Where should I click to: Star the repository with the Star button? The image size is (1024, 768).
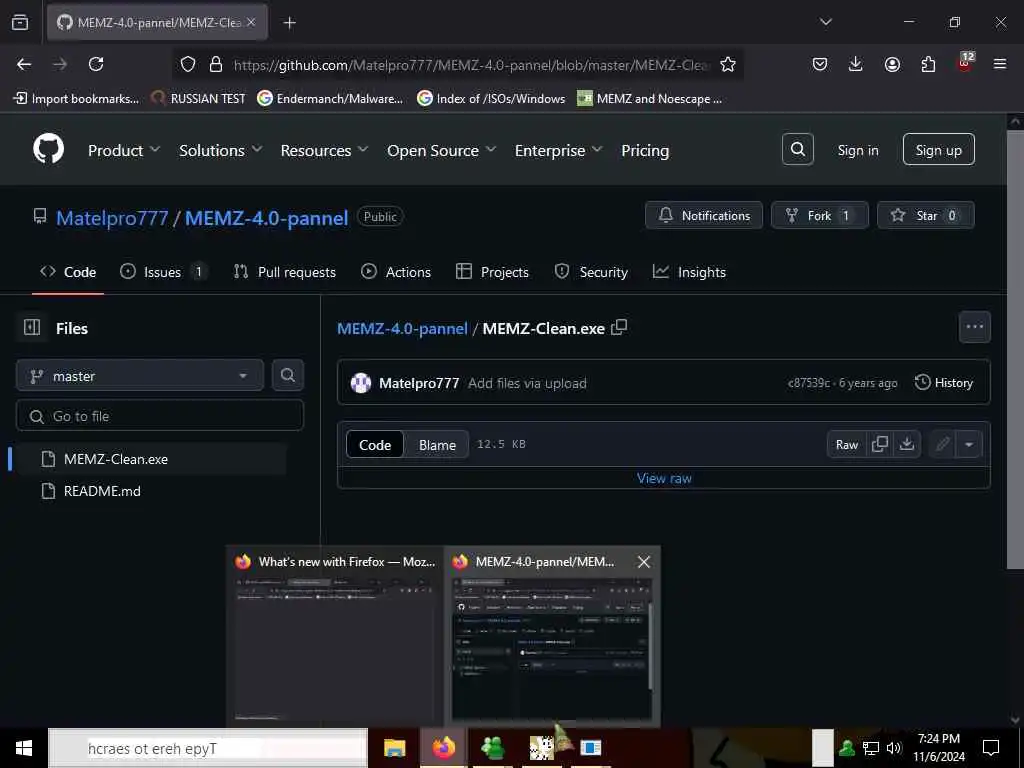click(925, 215)
